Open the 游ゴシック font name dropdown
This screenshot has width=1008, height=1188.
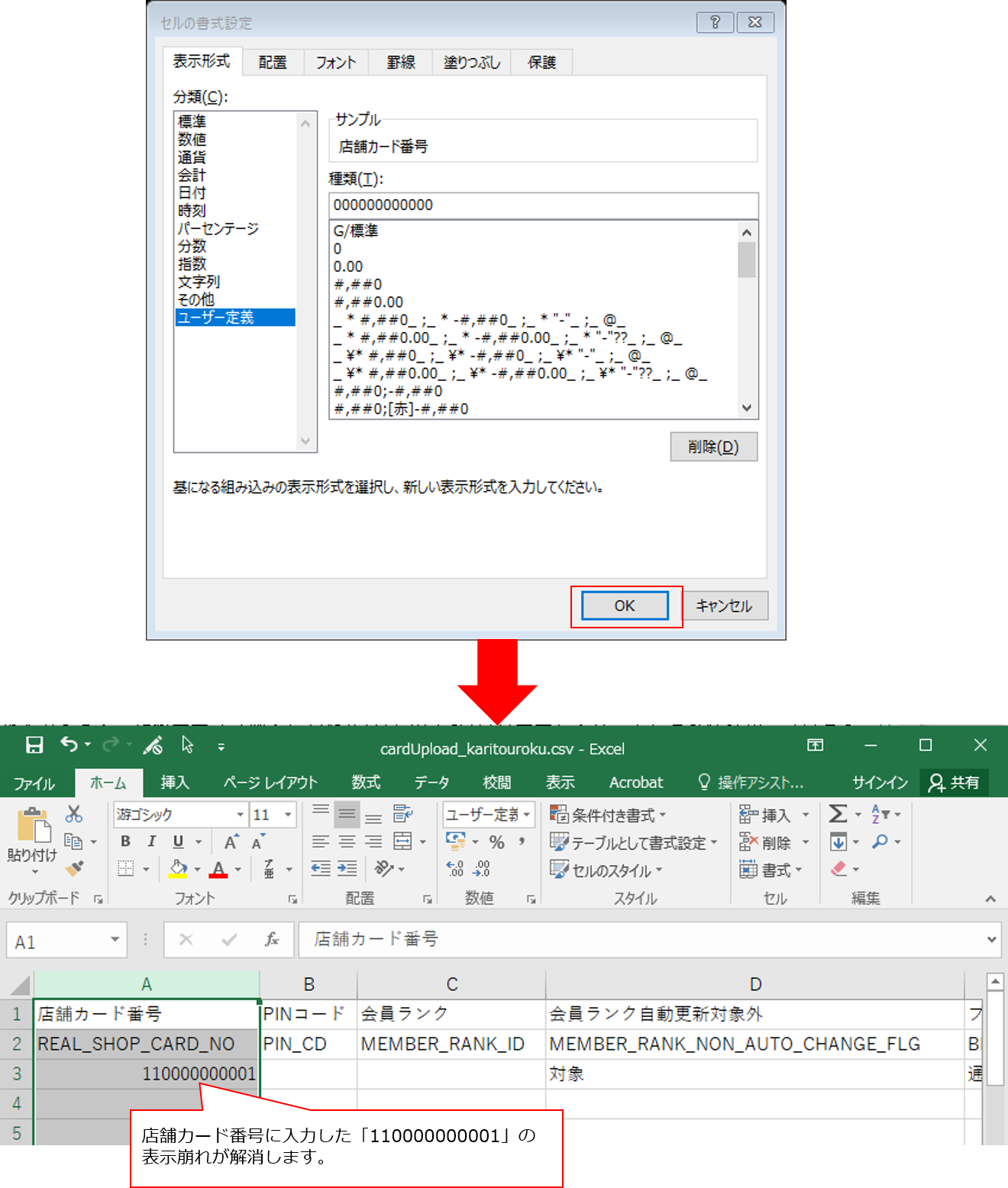pyautogui.click(x=240, y=815)
